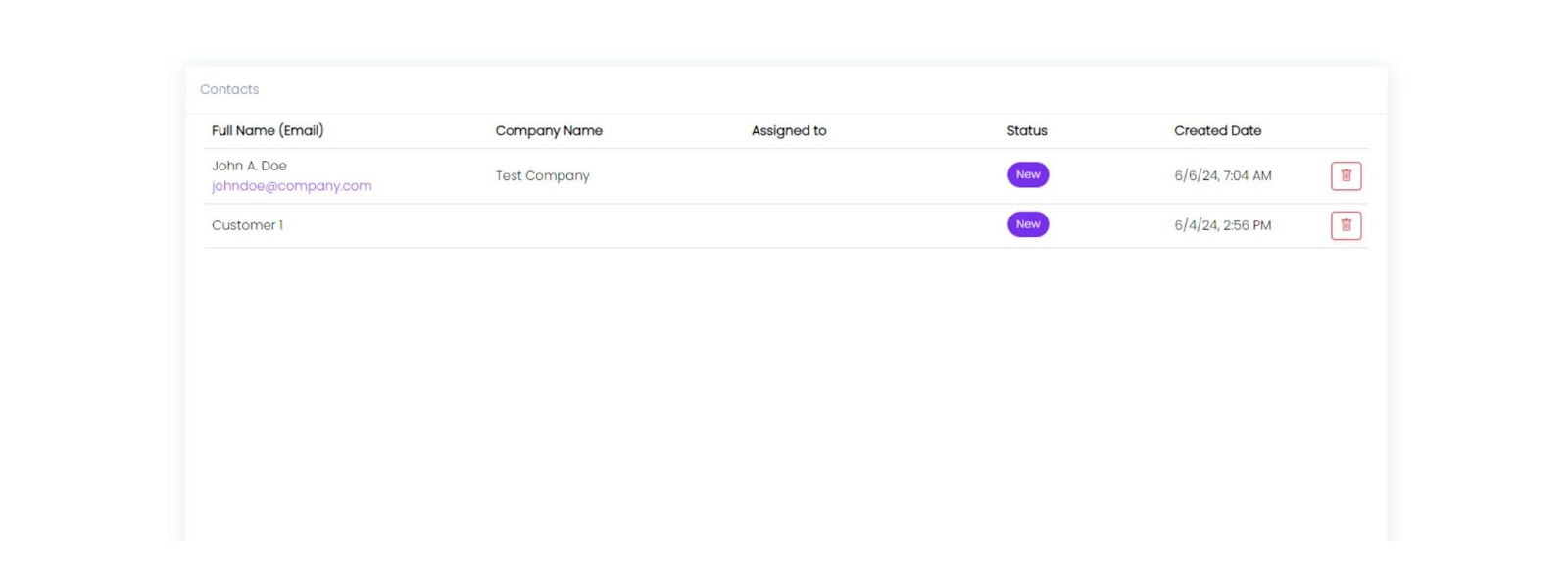Click the Full Name (Email) column header
This screenshot has width=1568, height=580.
point(268,130)
